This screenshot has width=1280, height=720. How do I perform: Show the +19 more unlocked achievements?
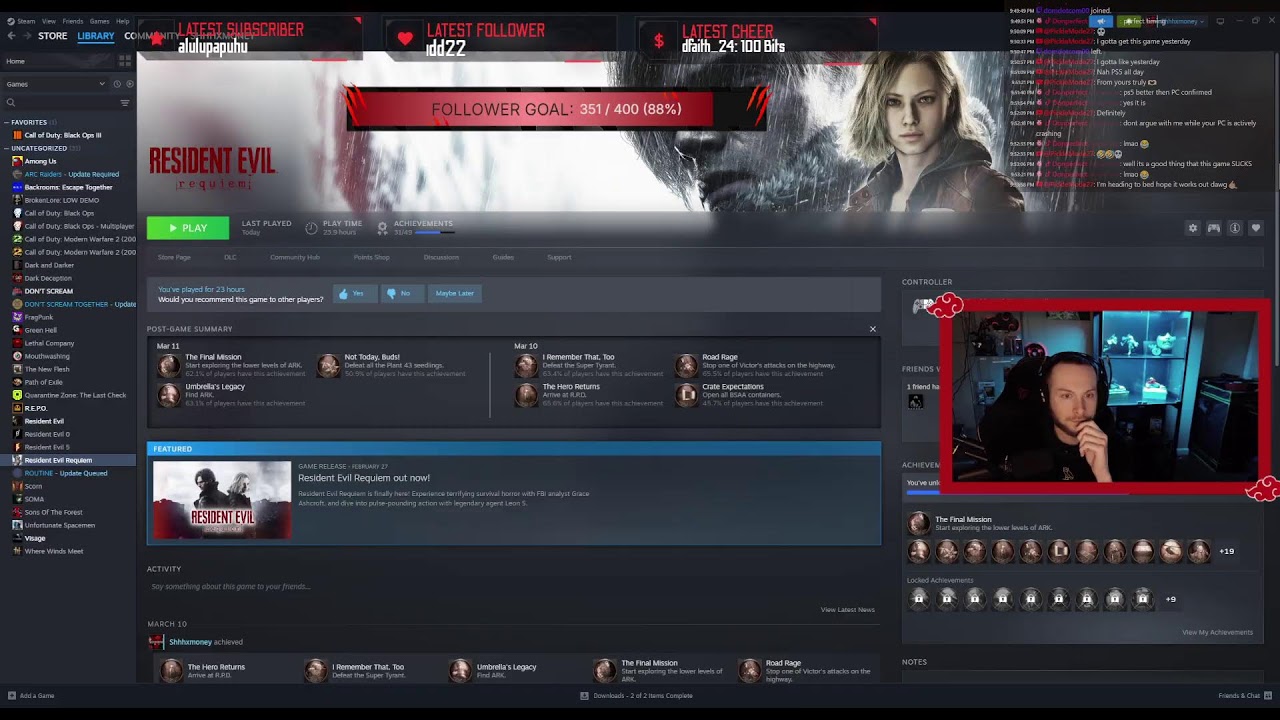click(1226, 551)
